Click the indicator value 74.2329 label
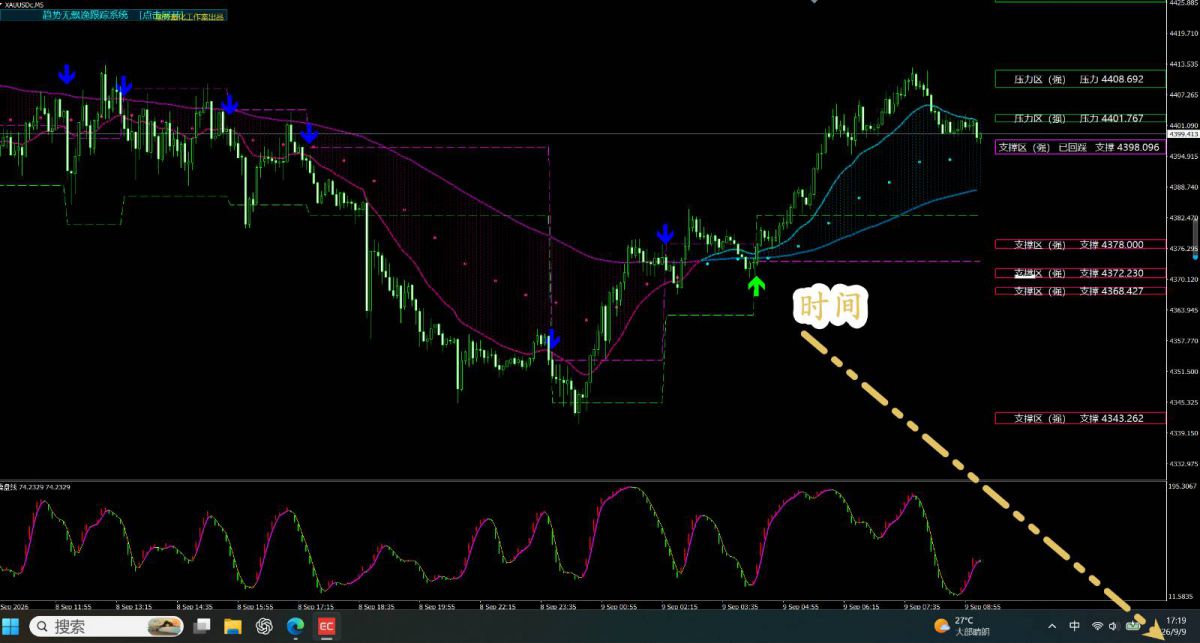This screenshot has height=643, width=1200. pyautogui.click(x=35, y=487)
